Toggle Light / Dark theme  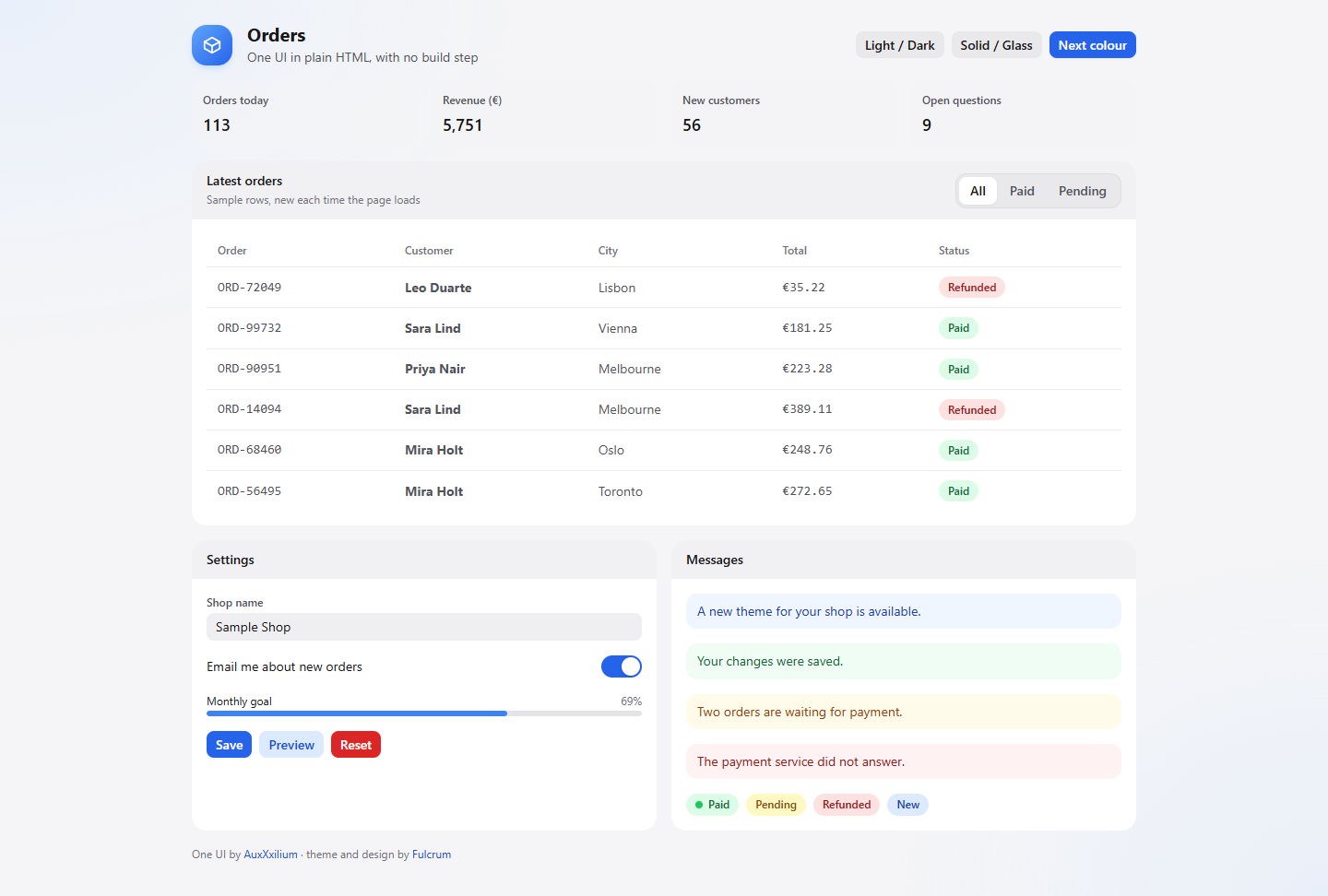(x=900, y=45)
